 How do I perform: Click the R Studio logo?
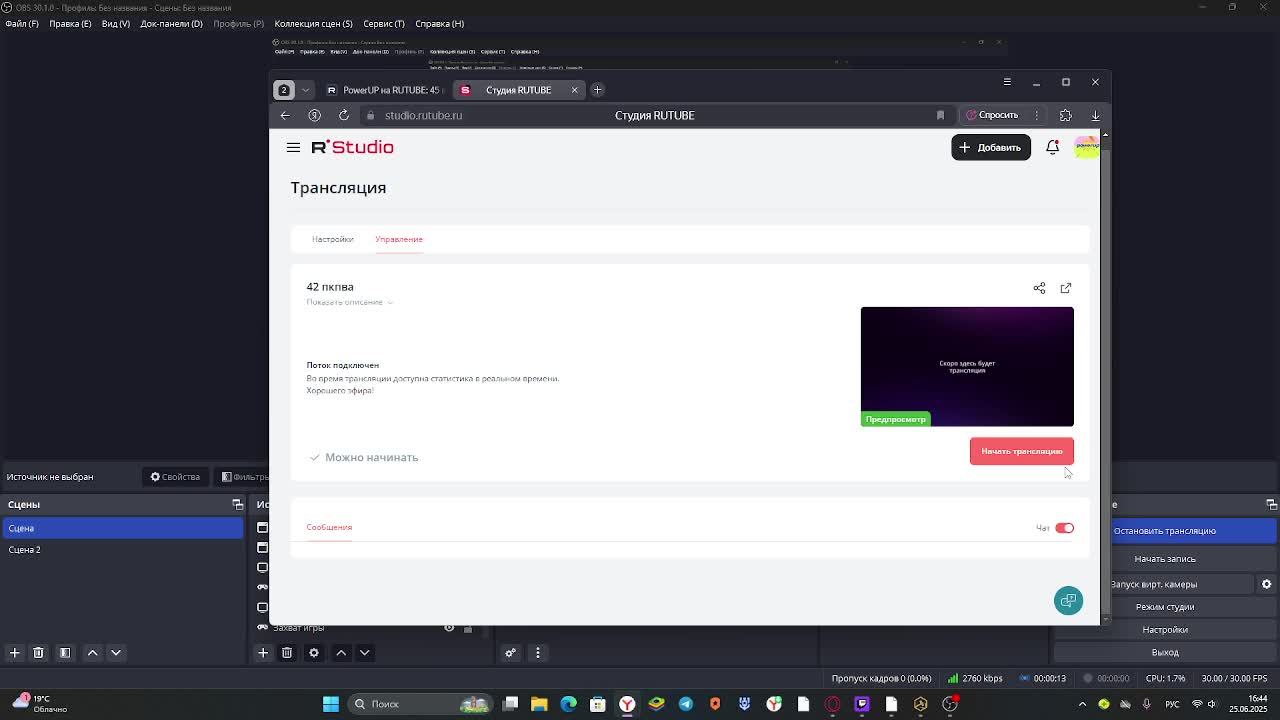coord(352,147)
